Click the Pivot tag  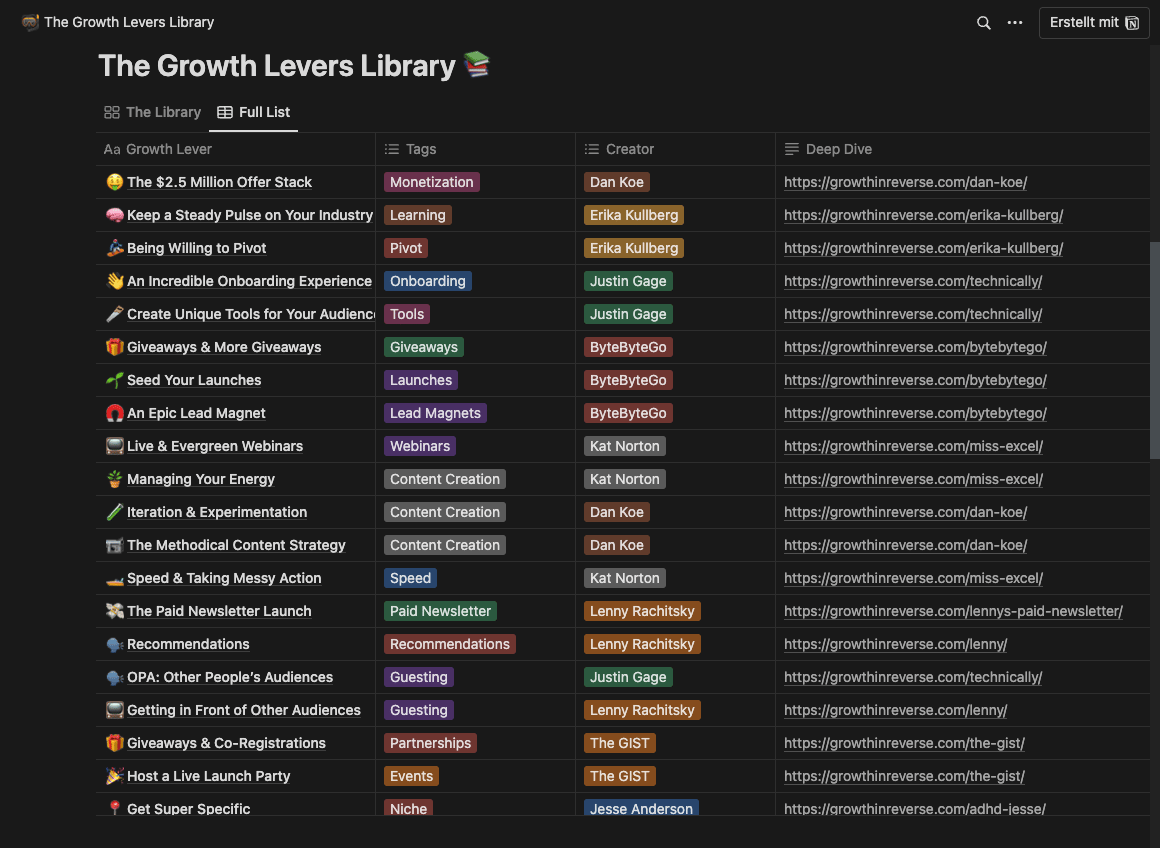coord(406,249)
